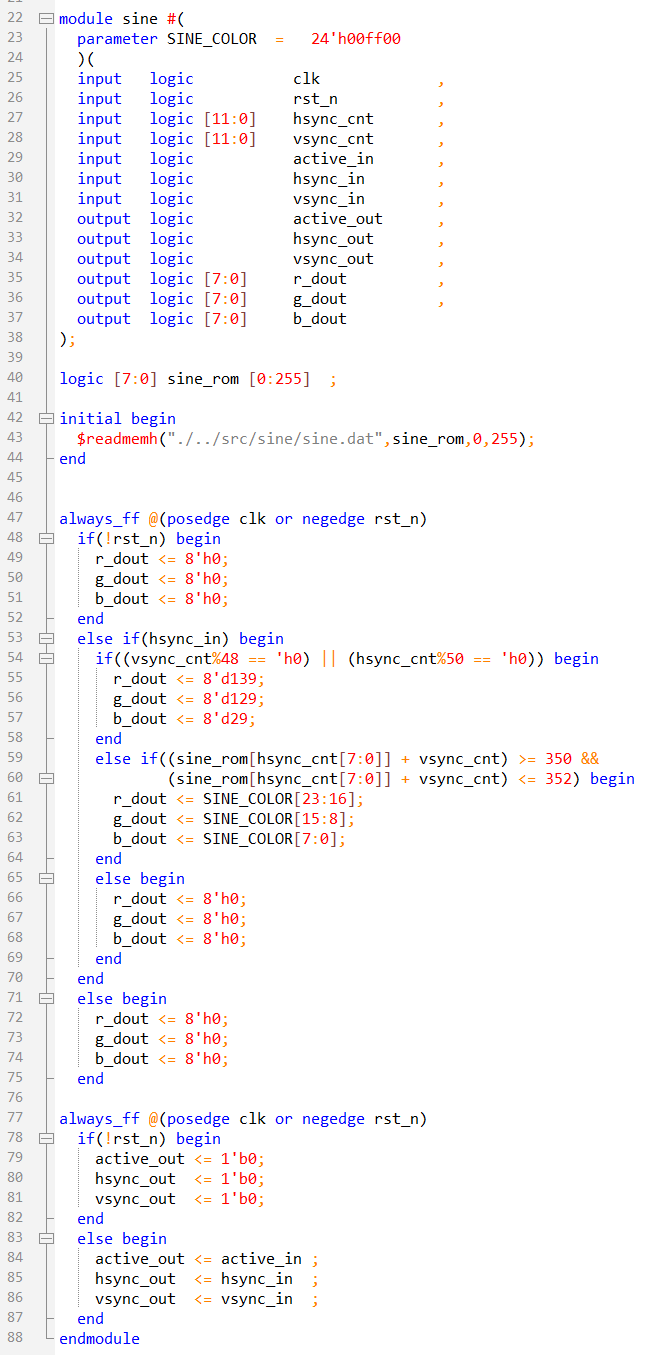Collapse the initial begin block fold marker

pos(45,419)
